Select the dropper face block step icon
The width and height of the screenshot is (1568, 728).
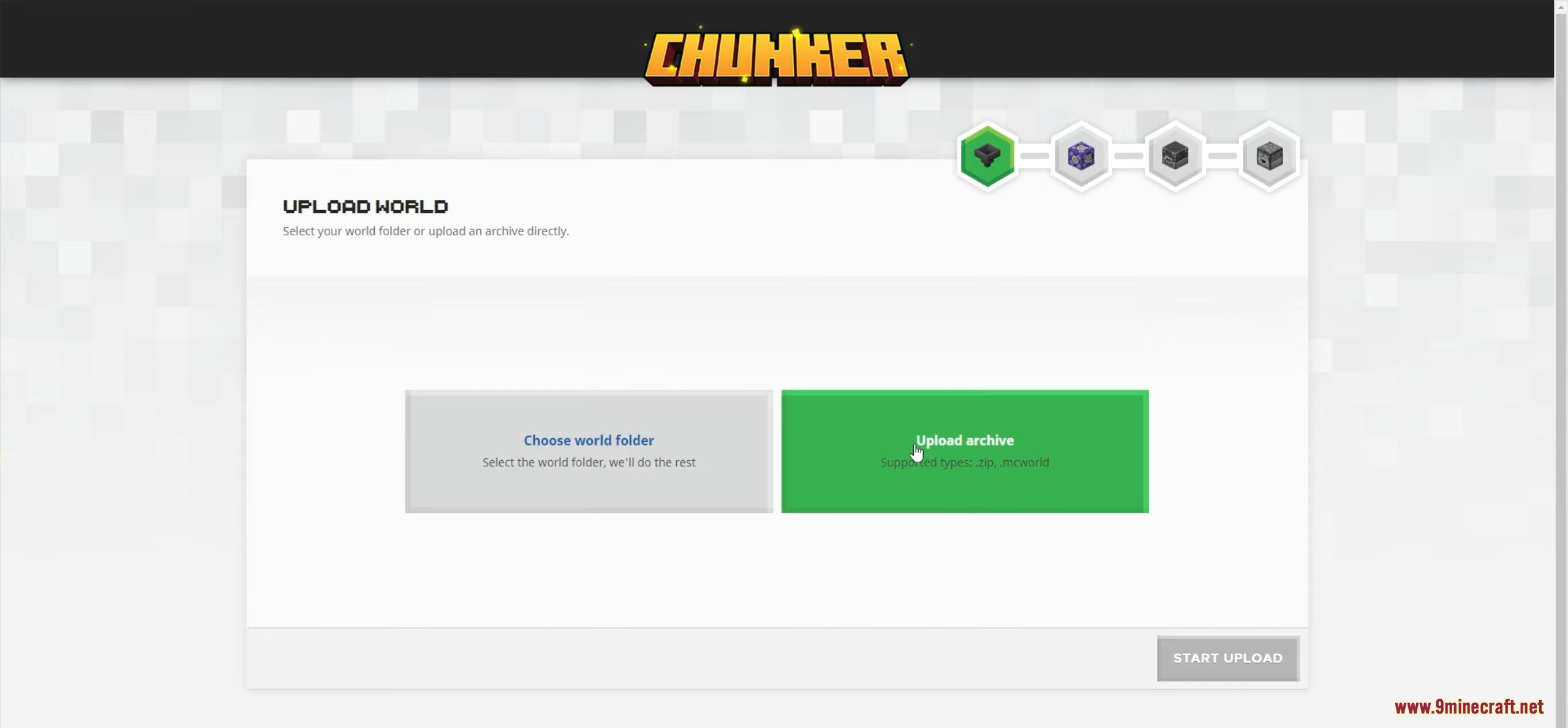tap(1269, 156)
